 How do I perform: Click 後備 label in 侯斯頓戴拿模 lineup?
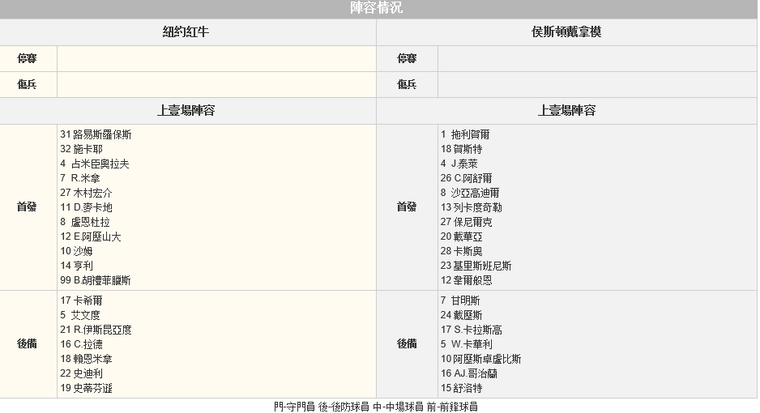pyautogui.click(x=407, y=344)
